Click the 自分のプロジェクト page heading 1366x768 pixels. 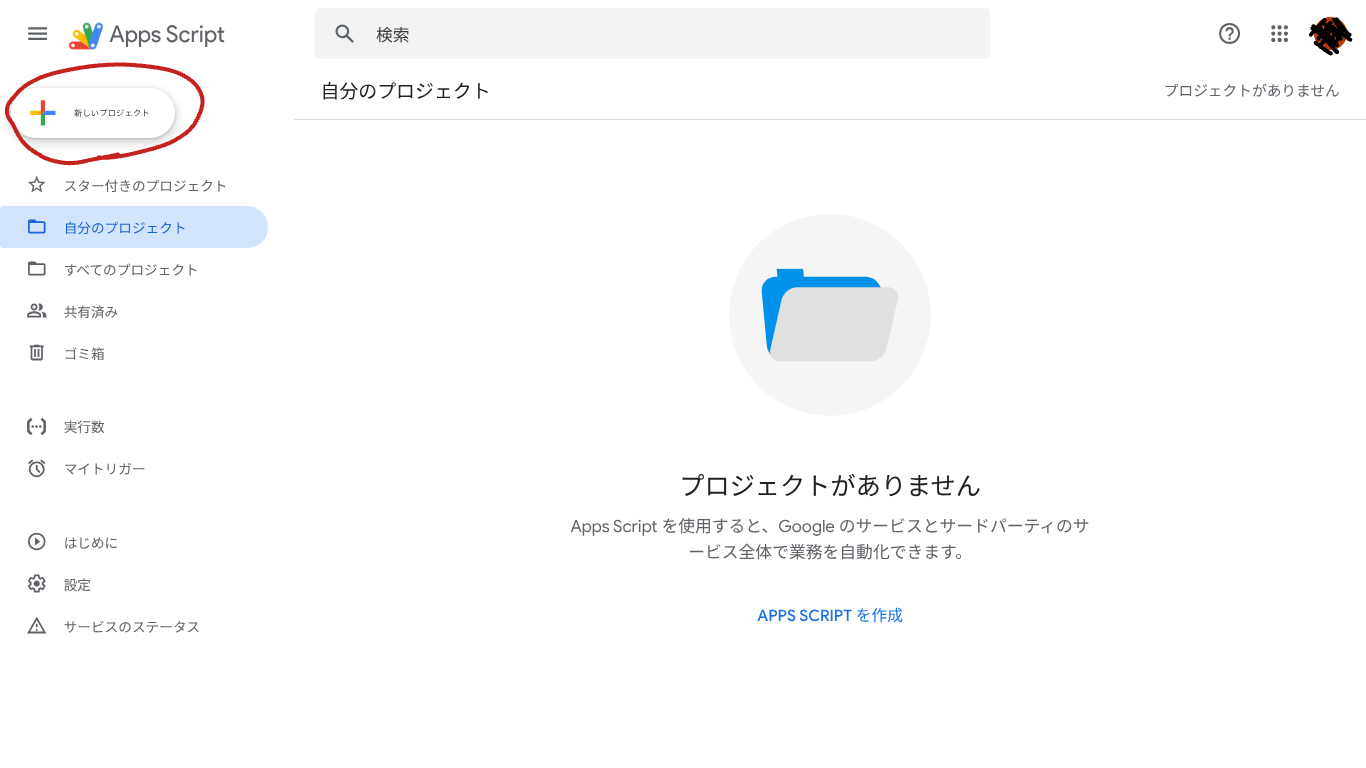pos(406,91)
